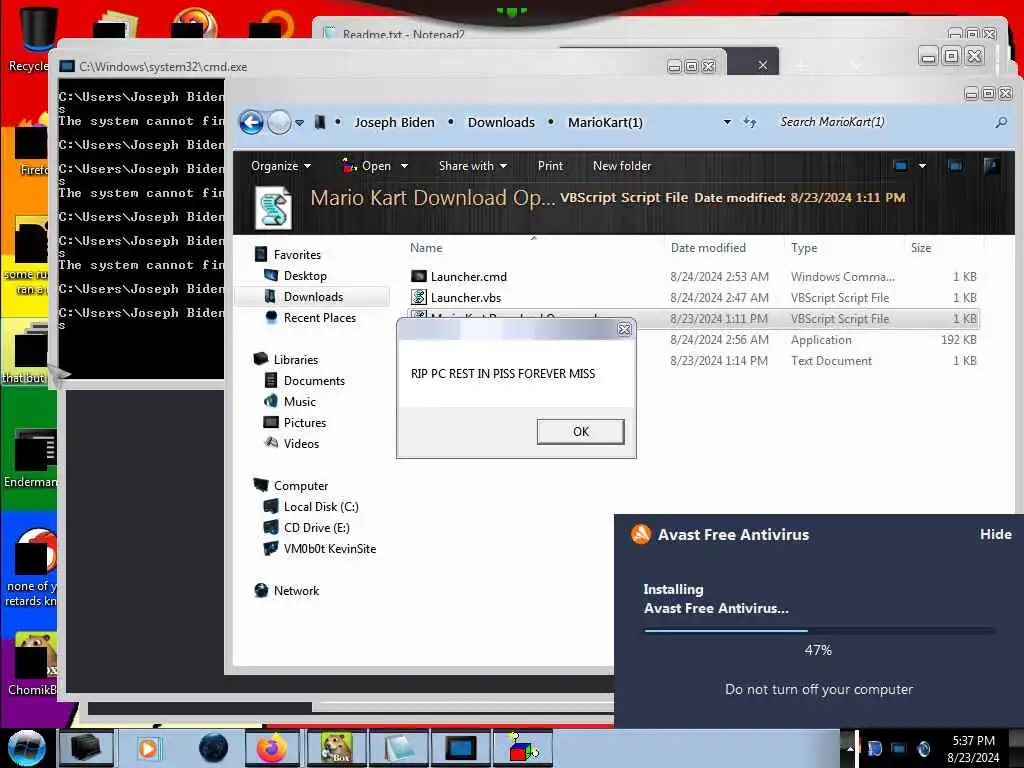Show hidden system tray icons
Viewport: 1024px width, 768px height.
[850, 749]
